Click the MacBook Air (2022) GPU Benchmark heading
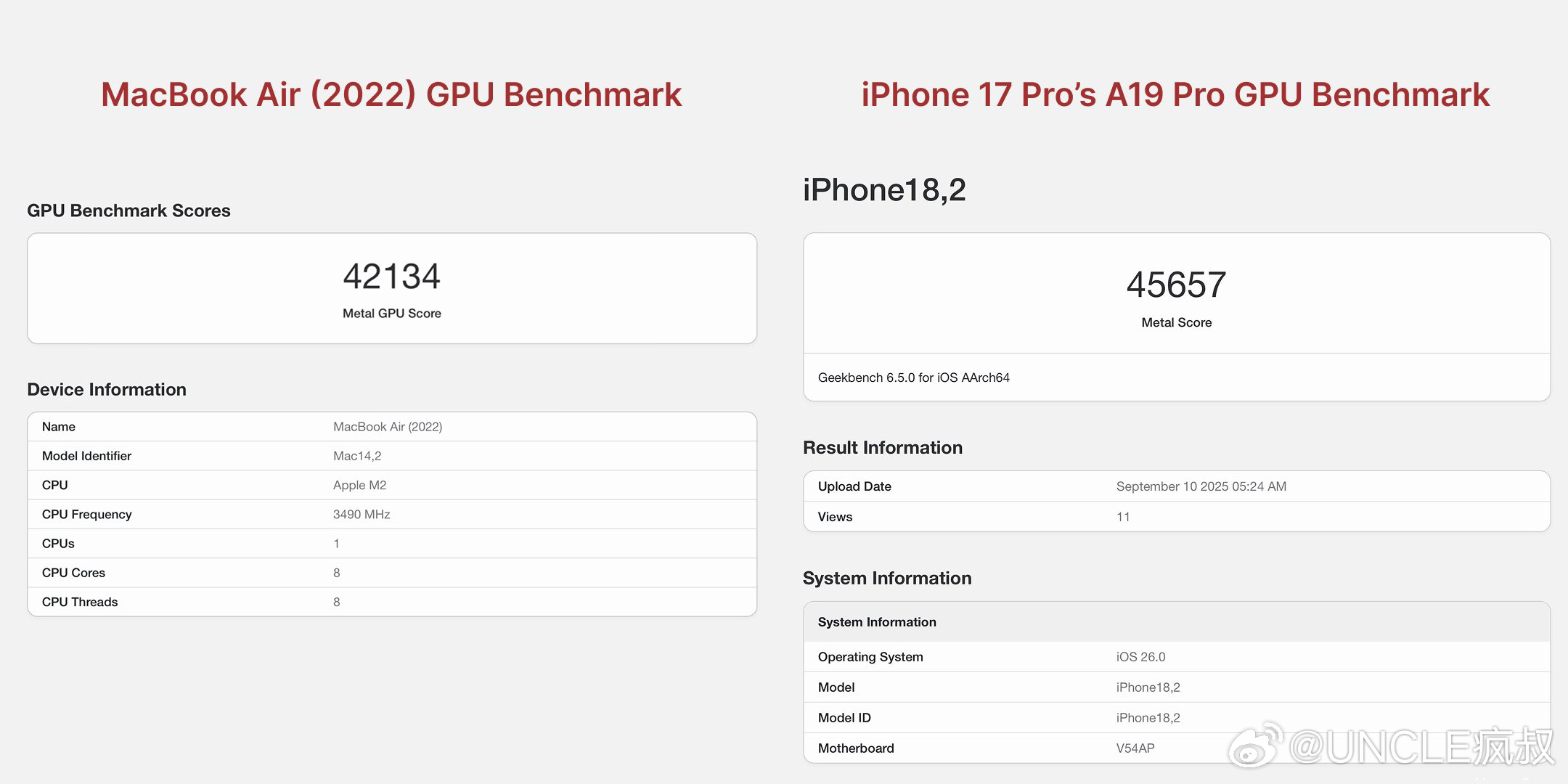Screen dimensions: 1568x784 pyautogui.click(x=391, y=94)
